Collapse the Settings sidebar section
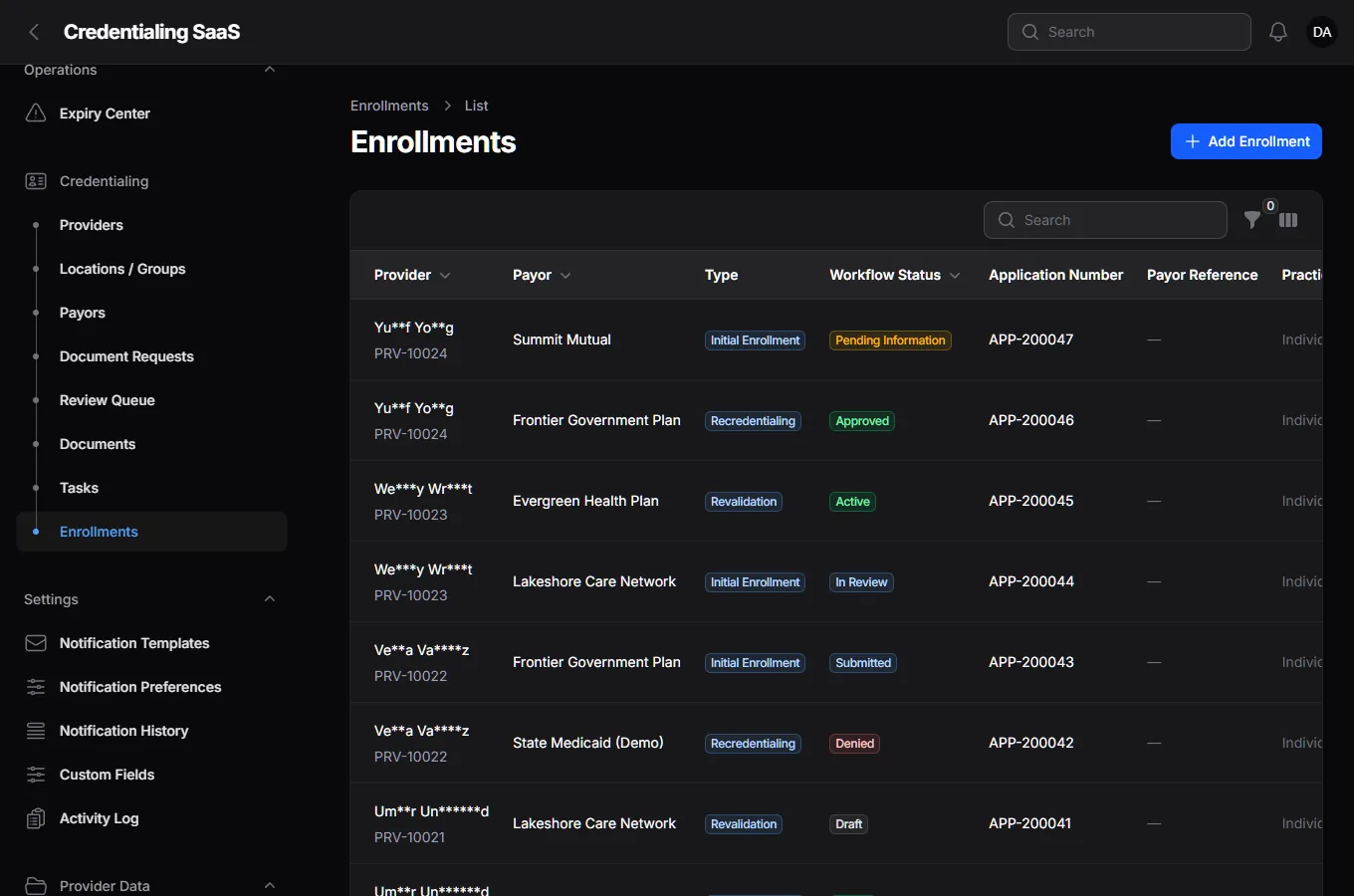Image resolution: width=1354 pixels, height=896 pixels. [270, 599]
